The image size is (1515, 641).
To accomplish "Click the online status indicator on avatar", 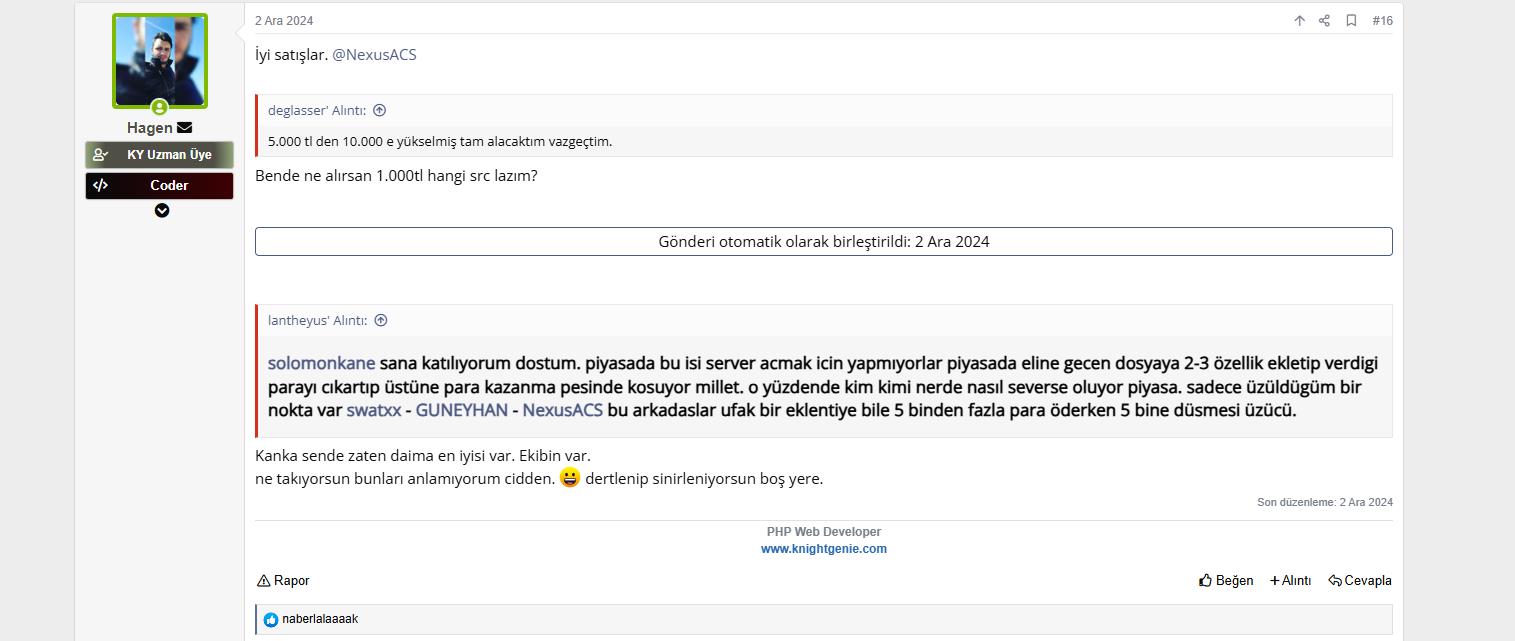I will (159, 107).
